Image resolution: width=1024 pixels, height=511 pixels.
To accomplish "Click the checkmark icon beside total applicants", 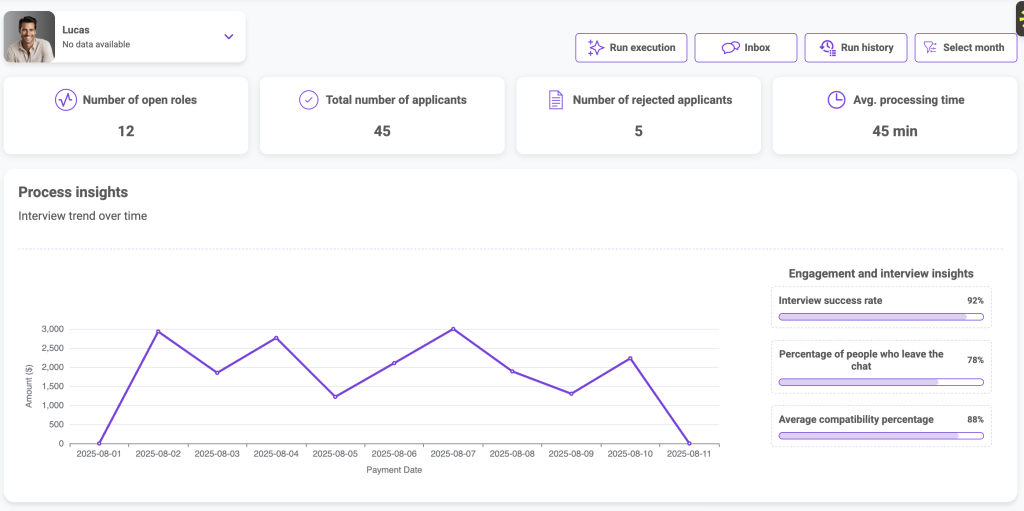I will (x=309, y=100).
